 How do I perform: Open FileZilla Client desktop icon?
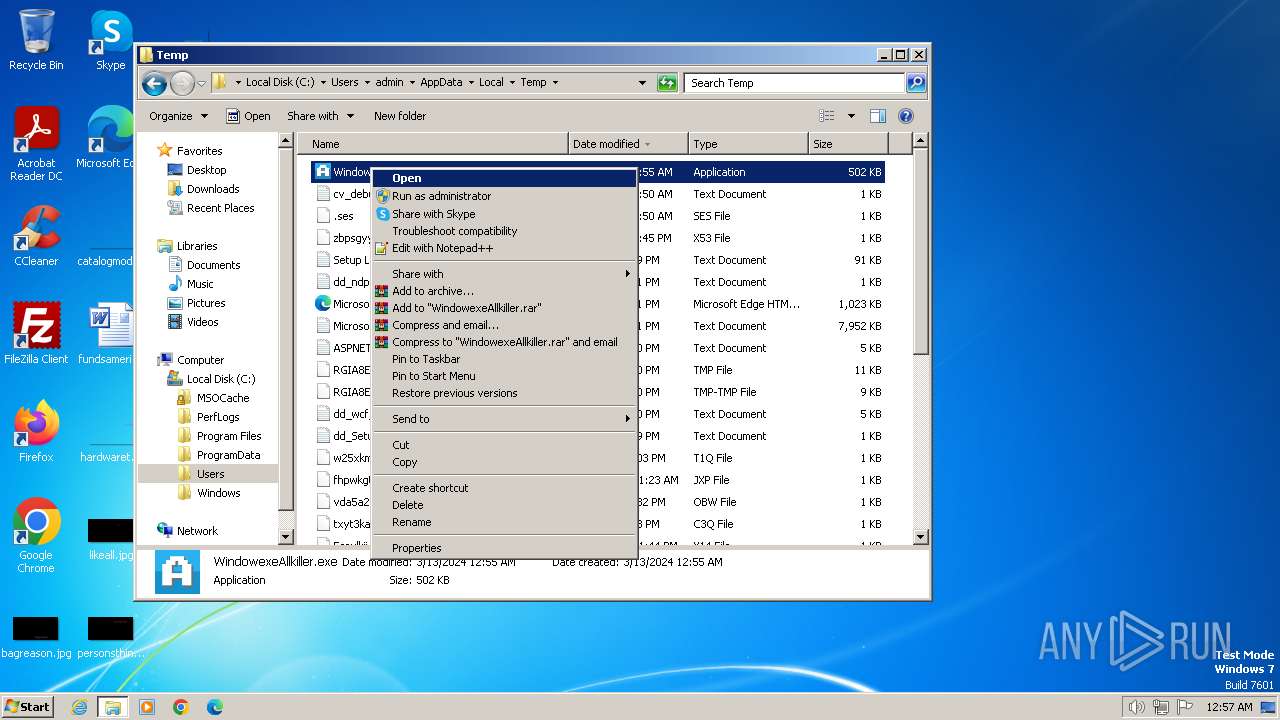click(36, 333)
